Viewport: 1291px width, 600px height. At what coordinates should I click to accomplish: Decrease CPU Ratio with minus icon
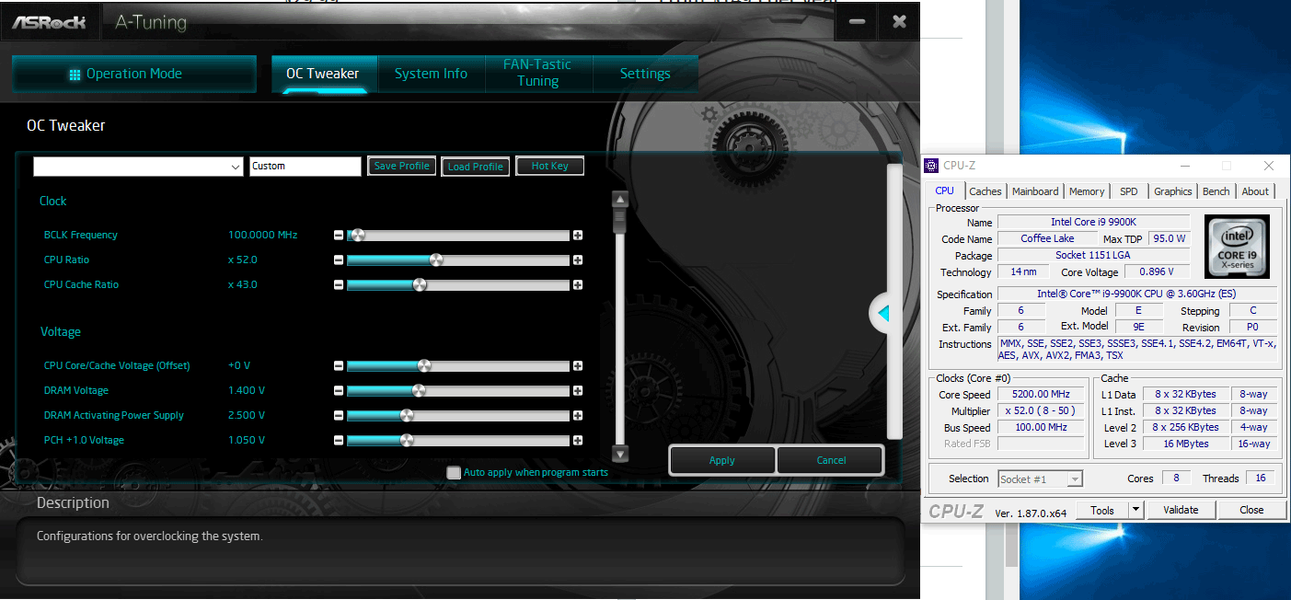tap(338, 260)
